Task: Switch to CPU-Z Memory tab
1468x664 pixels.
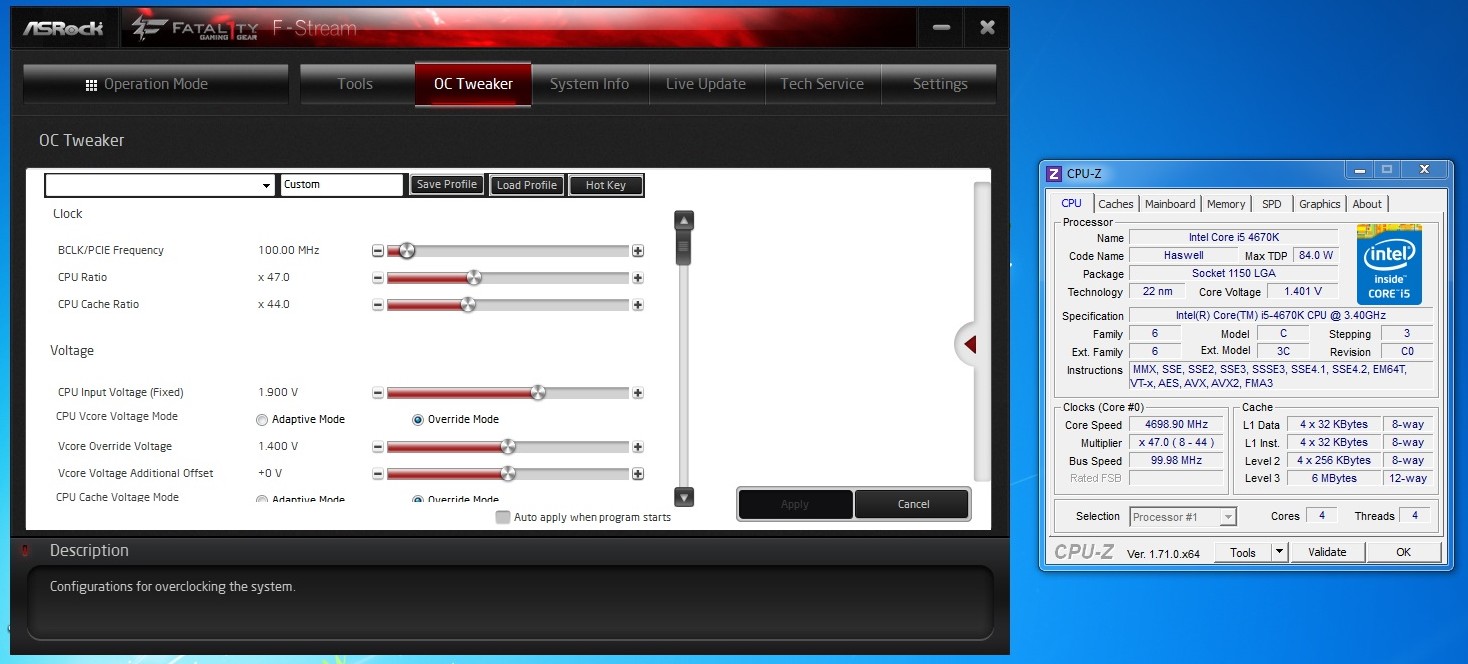Action: [x=1226, y=204]
